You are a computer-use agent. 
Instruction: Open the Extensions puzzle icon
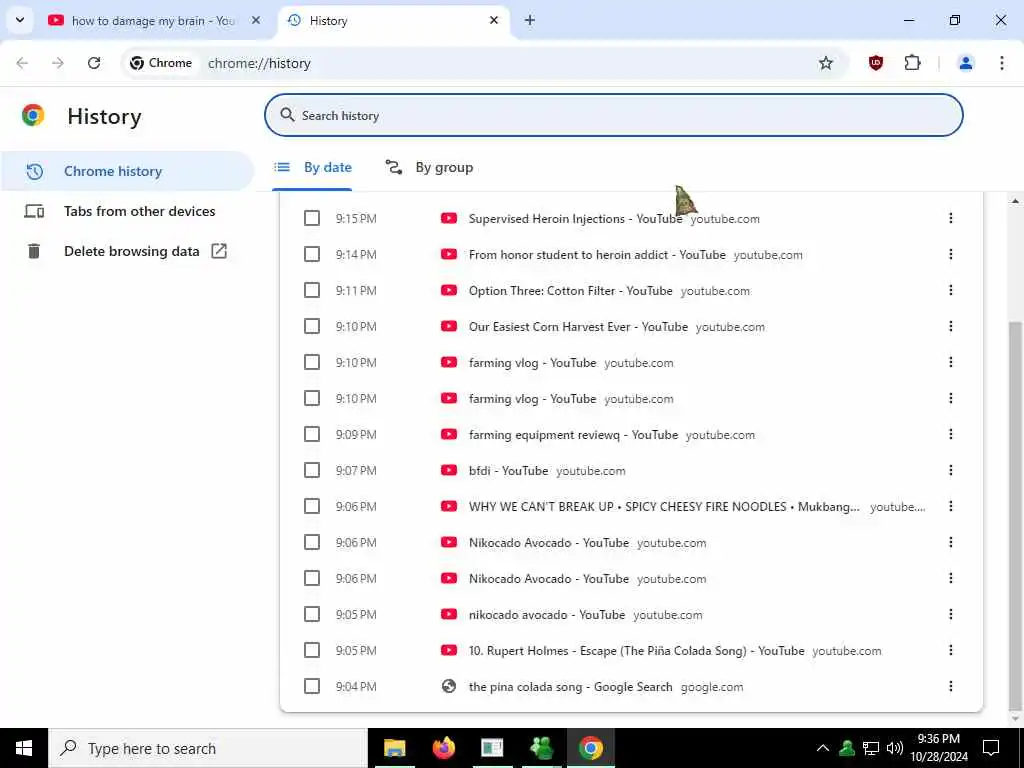[x=912, y=63]
